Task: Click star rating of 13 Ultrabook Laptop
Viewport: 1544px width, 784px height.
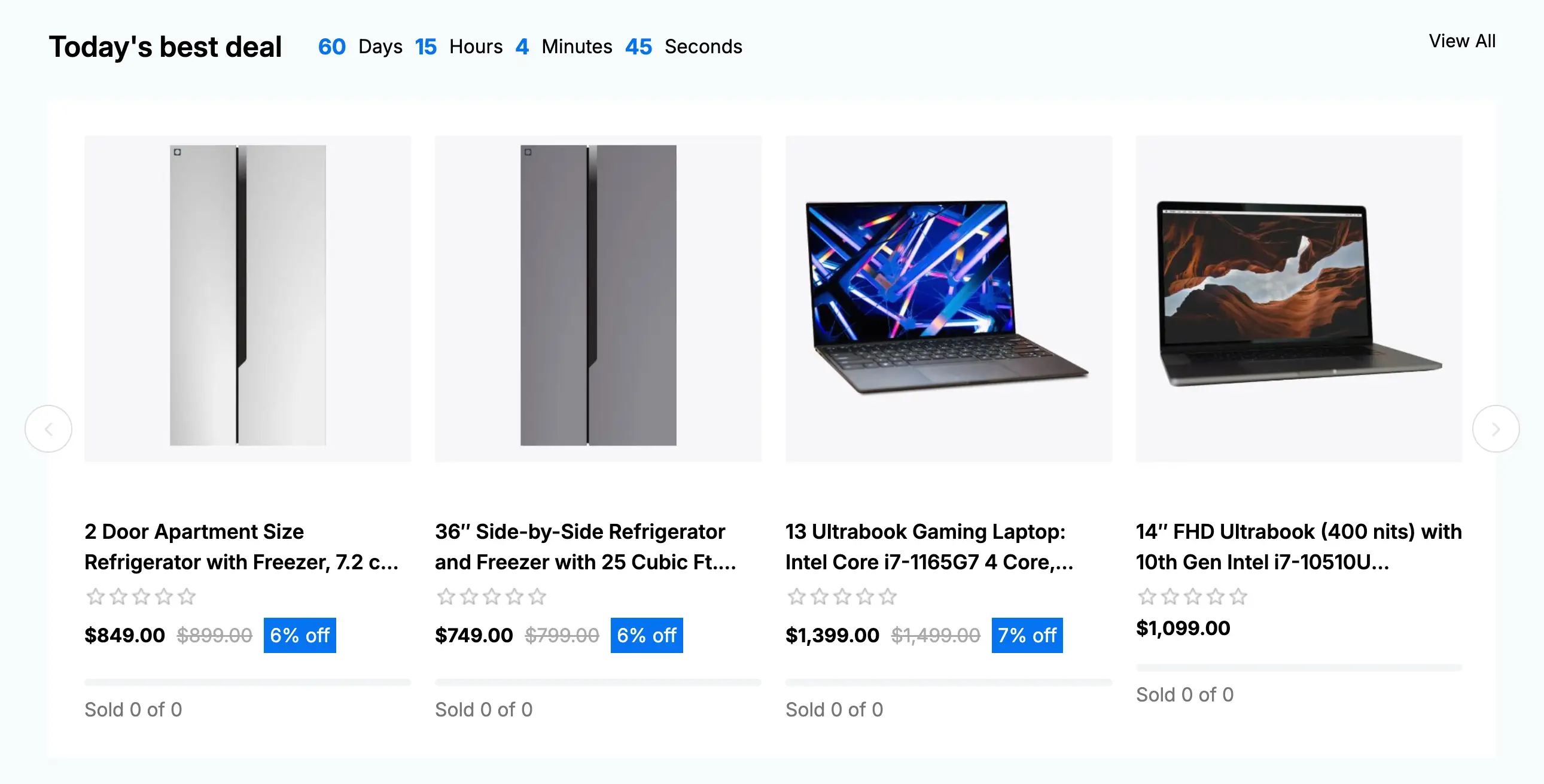Action: 842,596
